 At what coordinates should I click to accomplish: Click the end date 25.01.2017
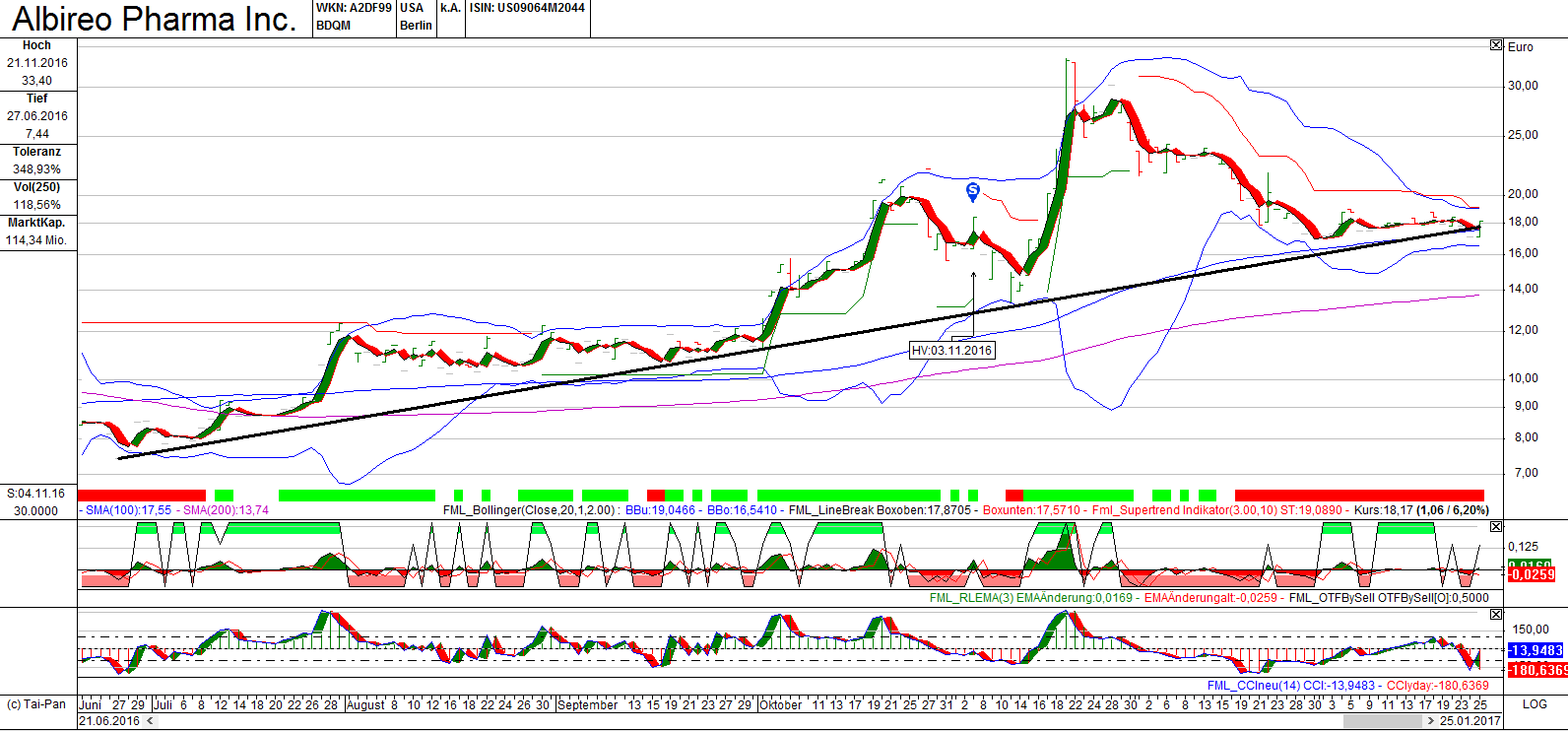1470,721
